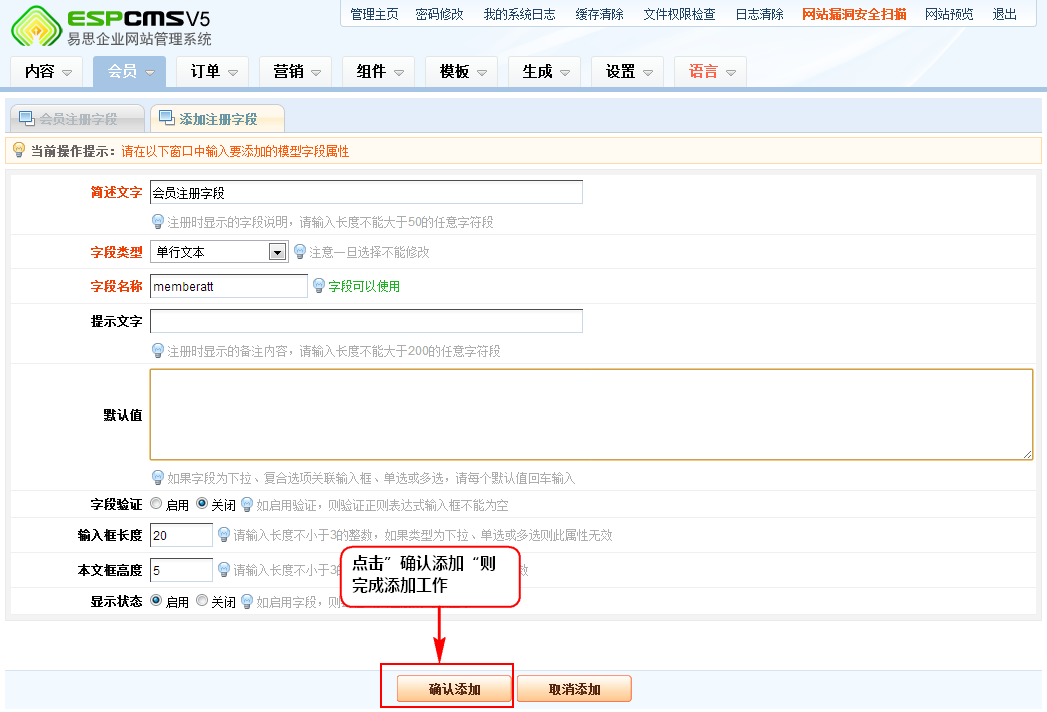Open the 字段类型 dropdown showing 单行文本

pos(278,252)
